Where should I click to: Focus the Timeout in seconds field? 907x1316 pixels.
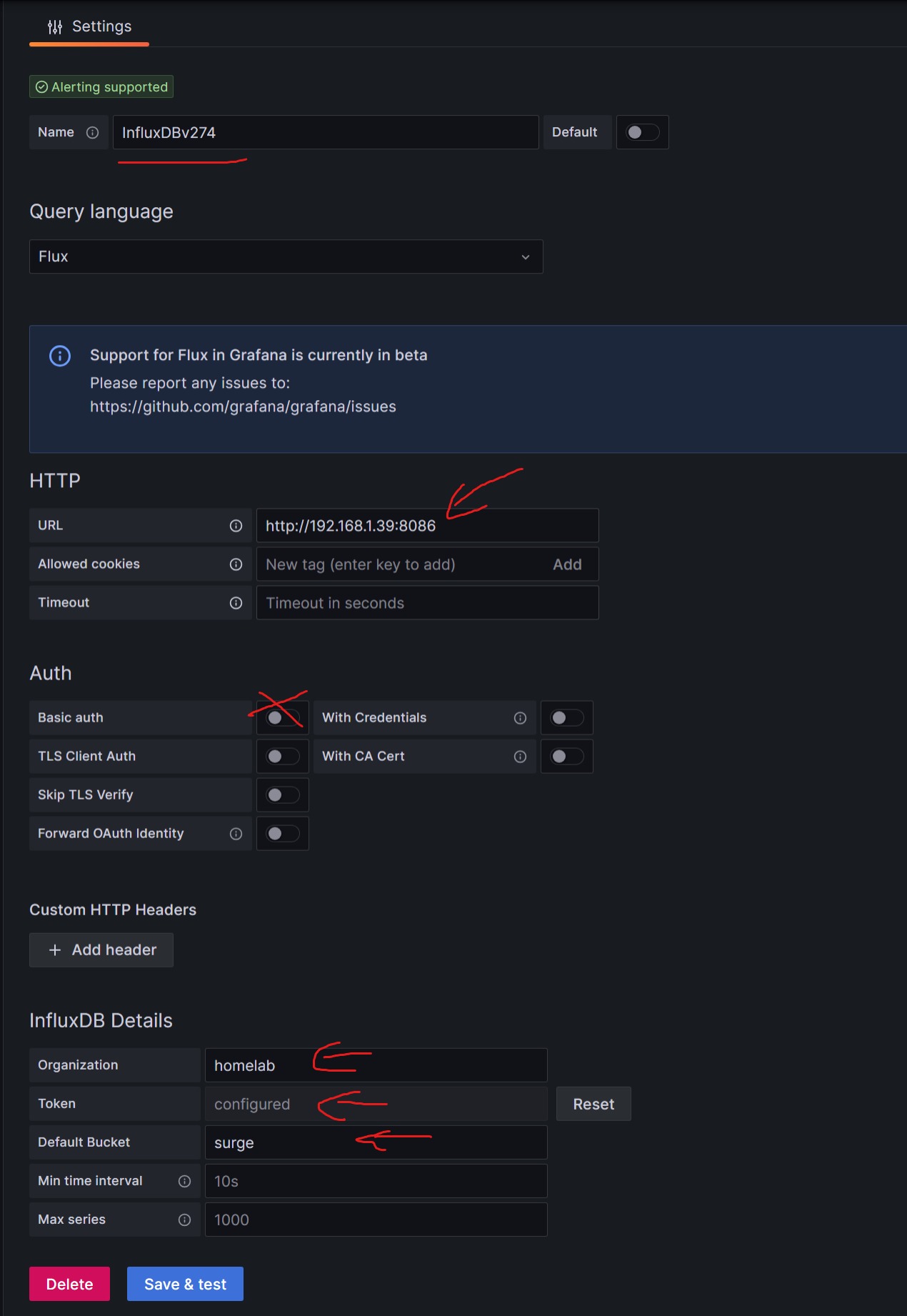[427, 603]
